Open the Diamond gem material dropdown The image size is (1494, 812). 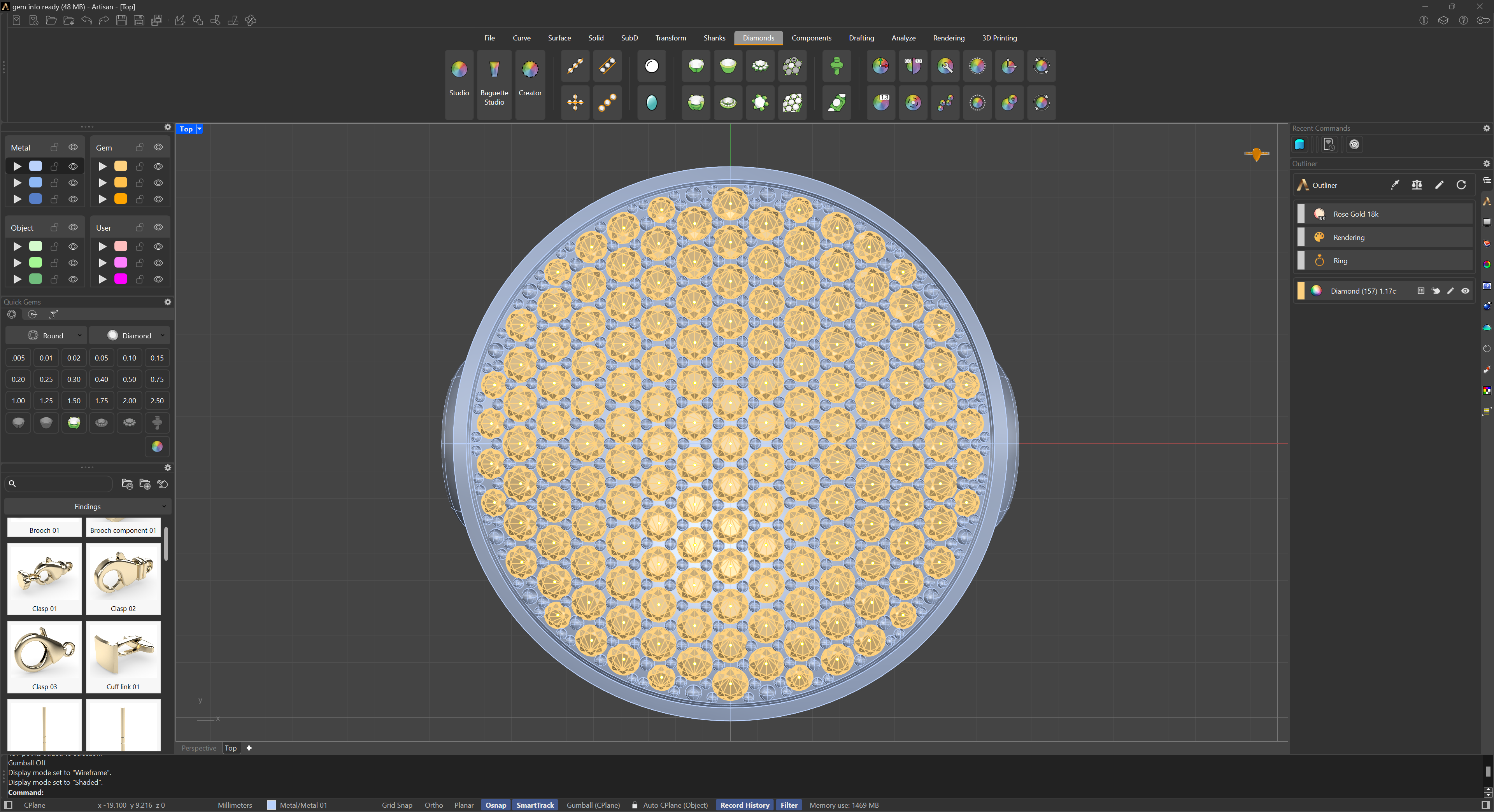[129, 336]
